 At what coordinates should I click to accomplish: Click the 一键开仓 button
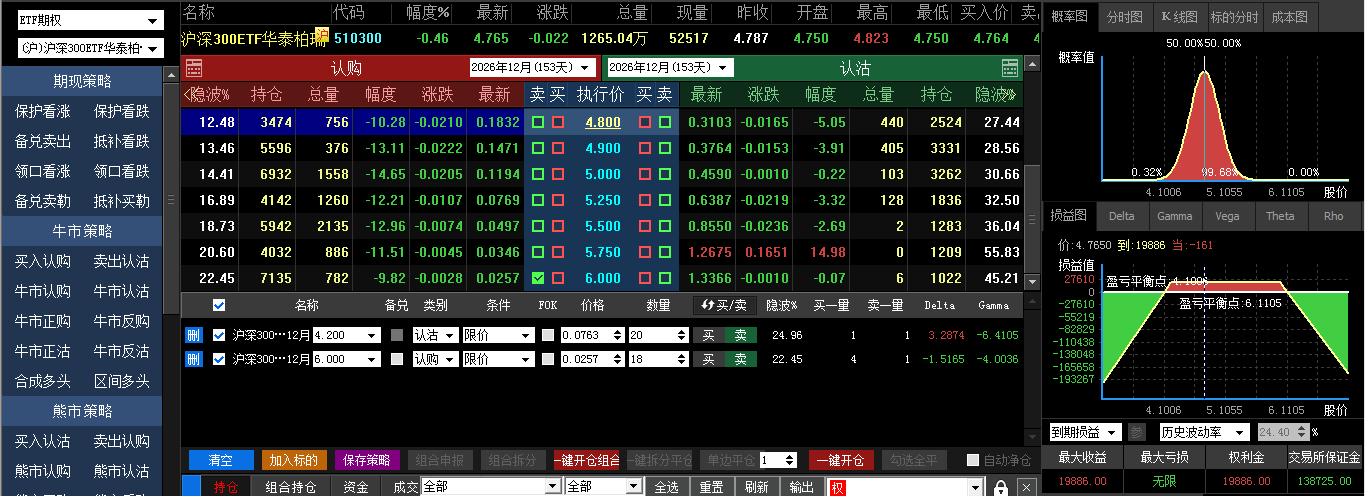(841, 460)
